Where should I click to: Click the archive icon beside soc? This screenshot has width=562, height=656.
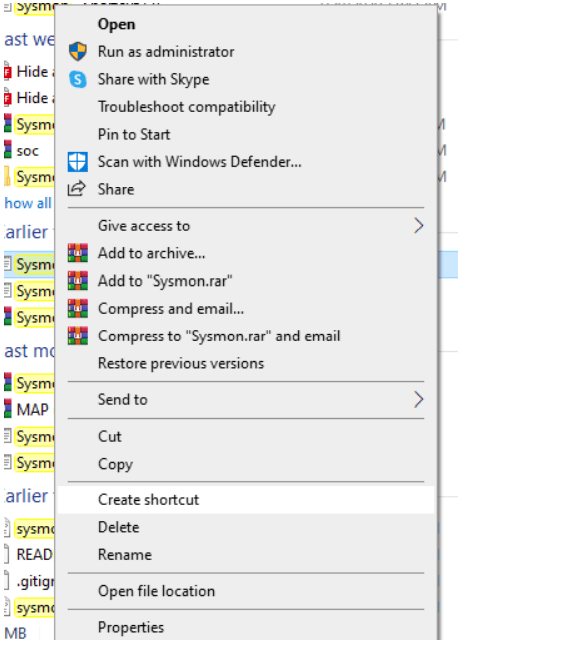click(x=8, y=150)
